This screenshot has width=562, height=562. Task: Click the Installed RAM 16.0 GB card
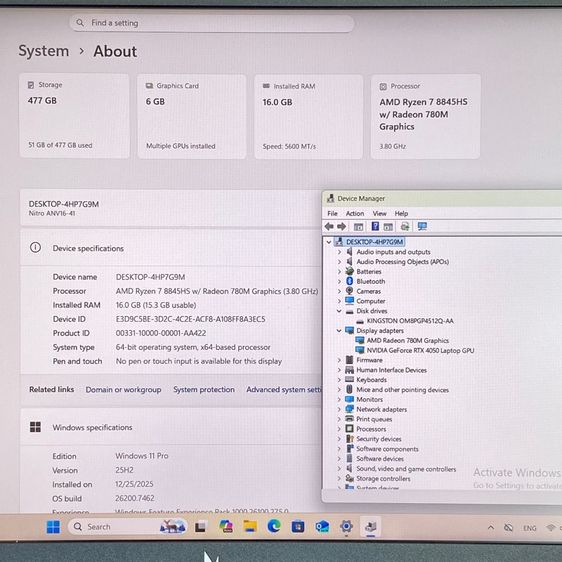pos(308,116)
